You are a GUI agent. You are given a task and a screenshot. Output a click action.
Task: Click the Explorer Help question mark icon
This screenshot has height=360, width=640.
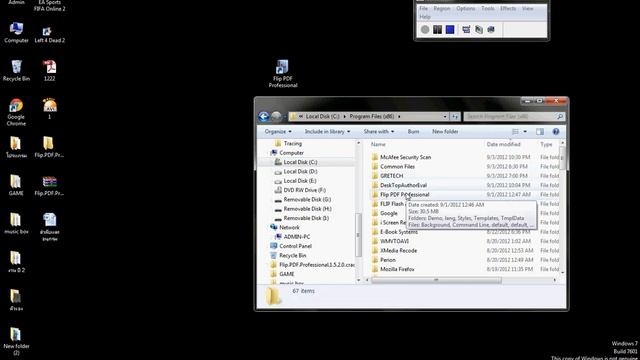556,131
